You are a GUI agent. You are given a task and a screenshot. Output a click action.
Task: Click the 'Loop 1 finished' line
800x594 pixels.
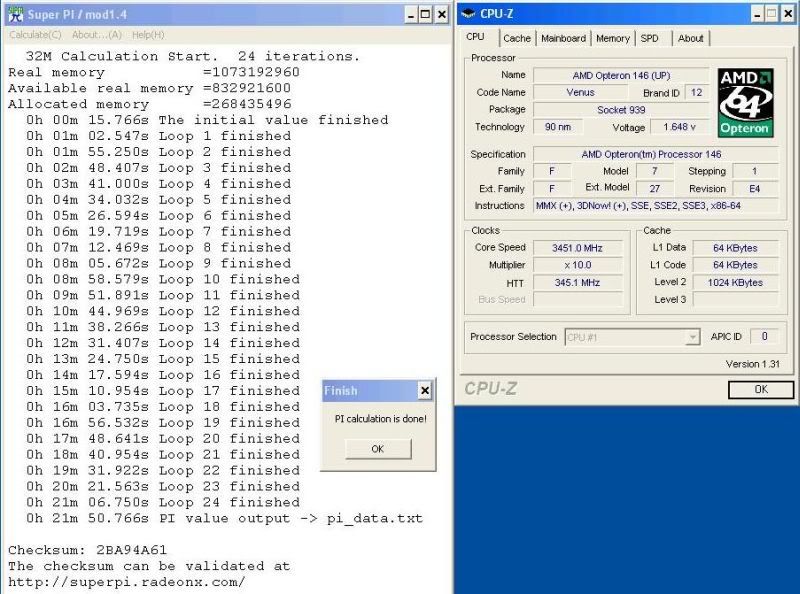(159, 136)
